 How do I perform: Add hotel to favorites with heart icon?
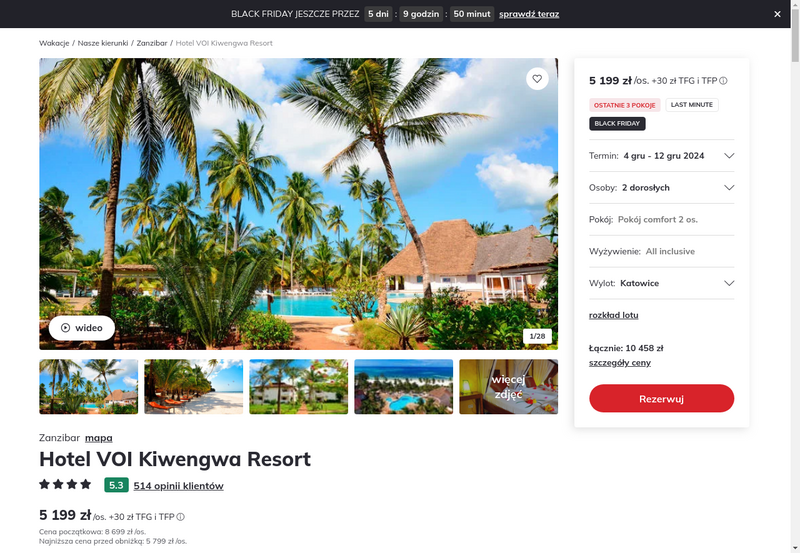point(537,79)
